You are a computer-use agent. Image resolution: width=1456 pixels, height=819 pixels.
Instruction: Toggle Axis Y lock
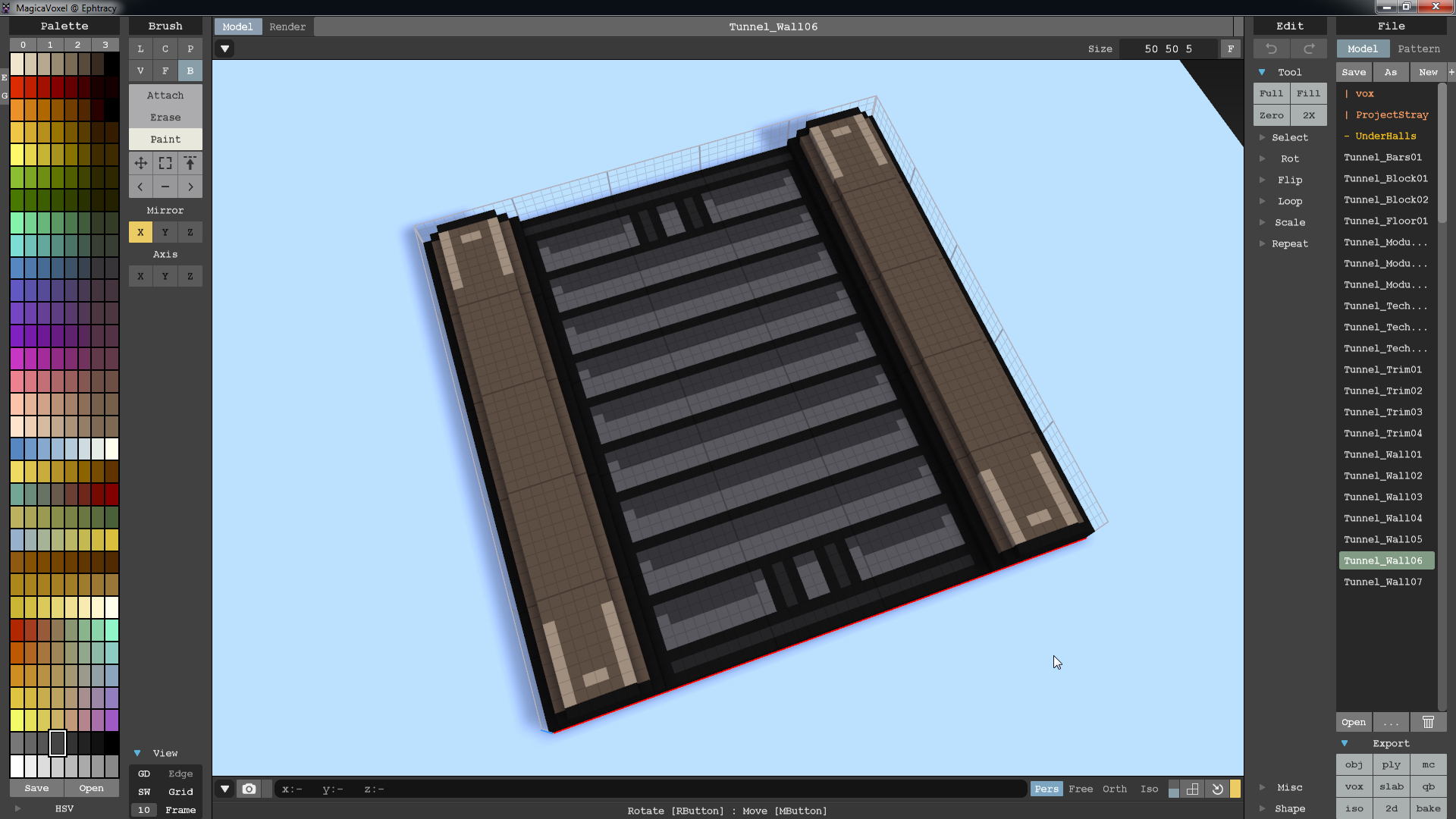165,276
